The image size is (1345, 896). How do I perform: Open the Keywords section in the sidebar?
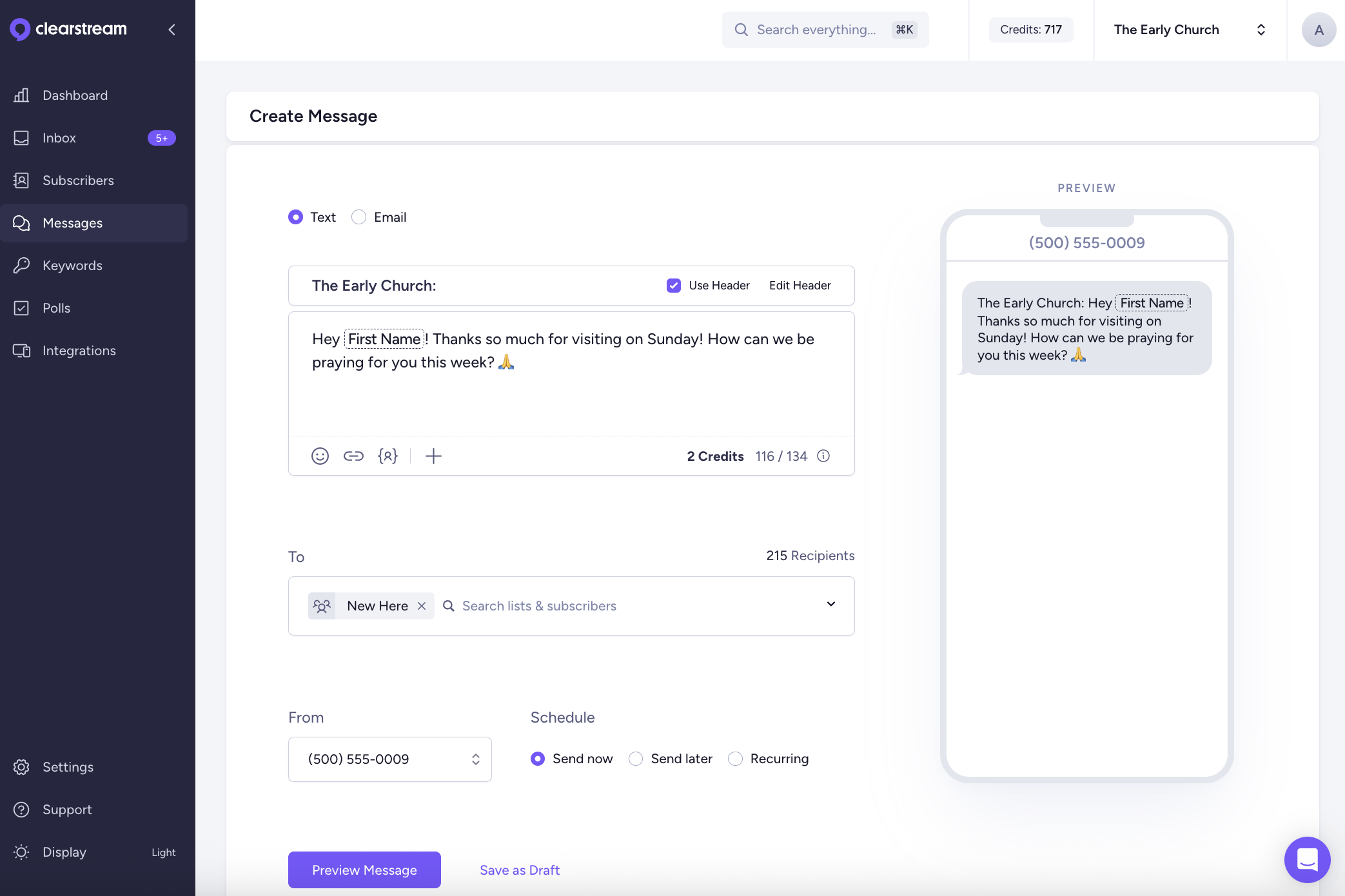tap(72, 265)
